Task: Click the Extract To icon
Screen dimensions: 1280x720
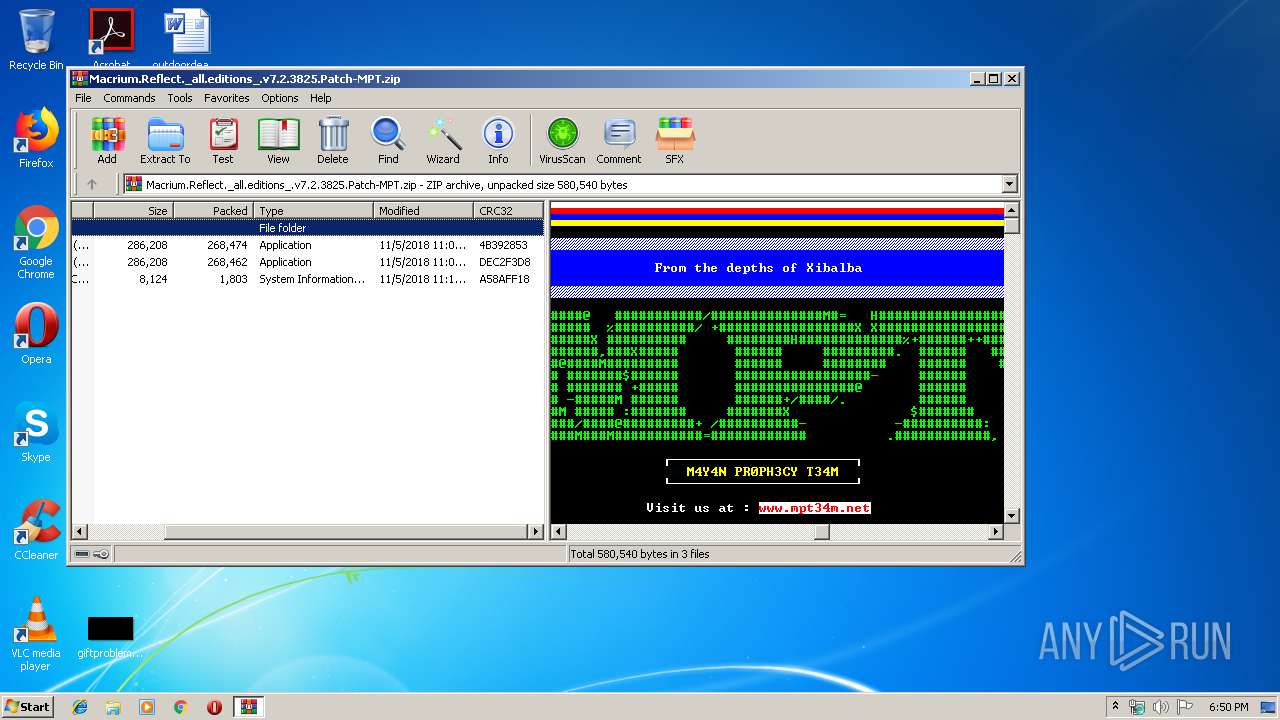Action: (x=165, y=140)
